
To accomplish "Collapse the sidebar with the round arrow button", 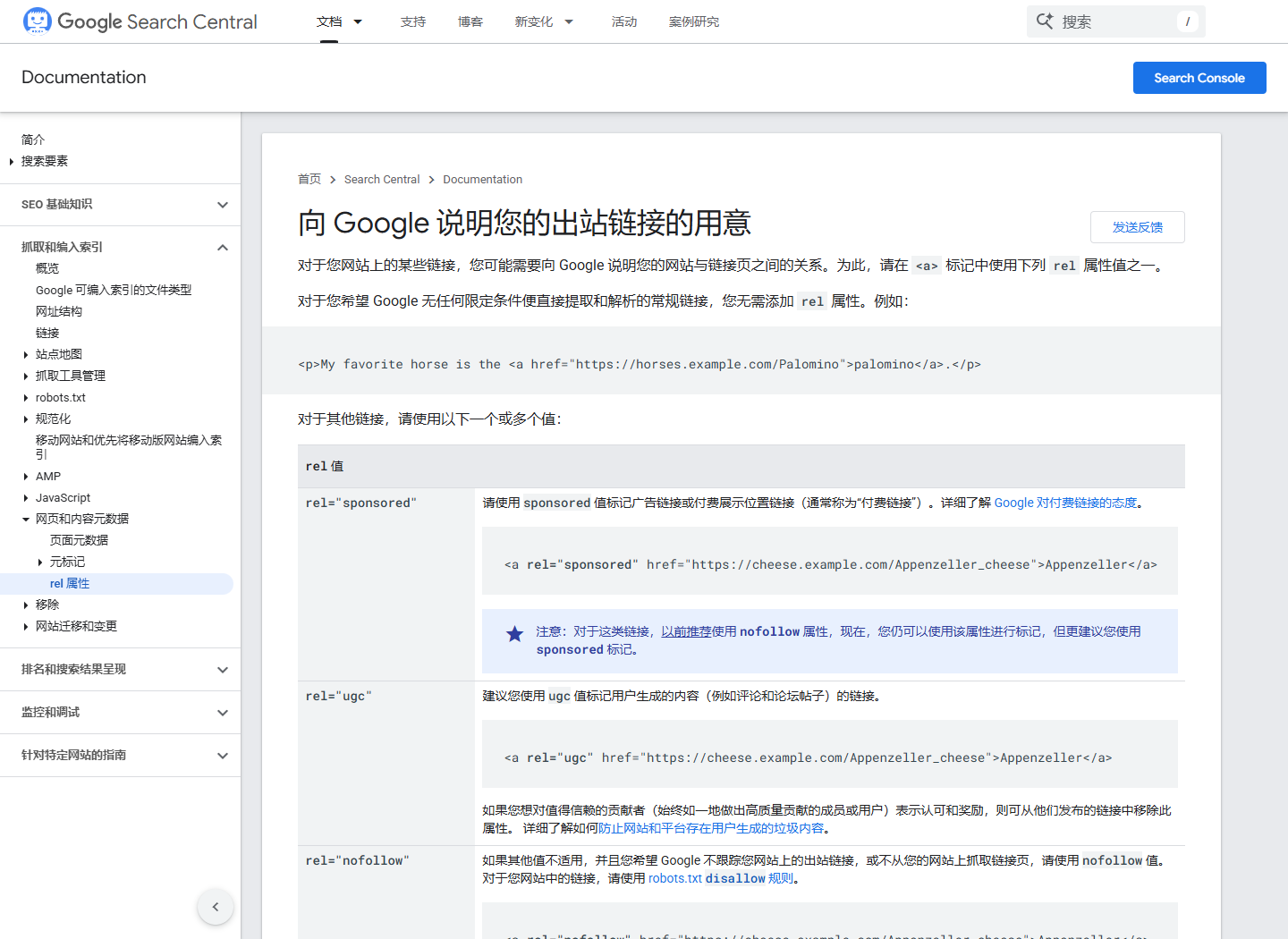I will [x=216, y=907].
